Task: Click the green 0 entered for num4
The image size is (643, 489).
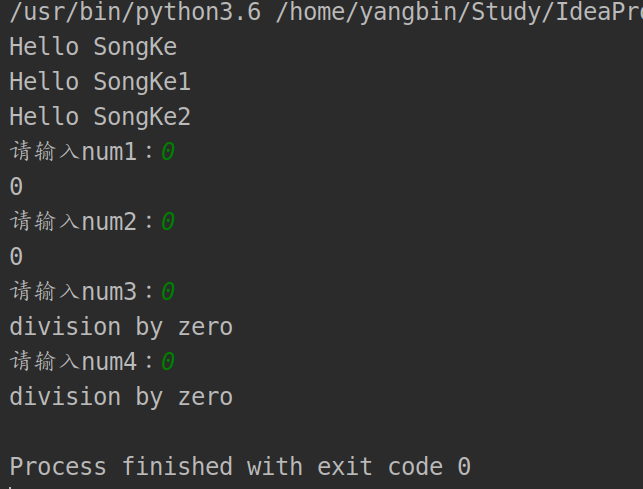Action: click(168, 361)
